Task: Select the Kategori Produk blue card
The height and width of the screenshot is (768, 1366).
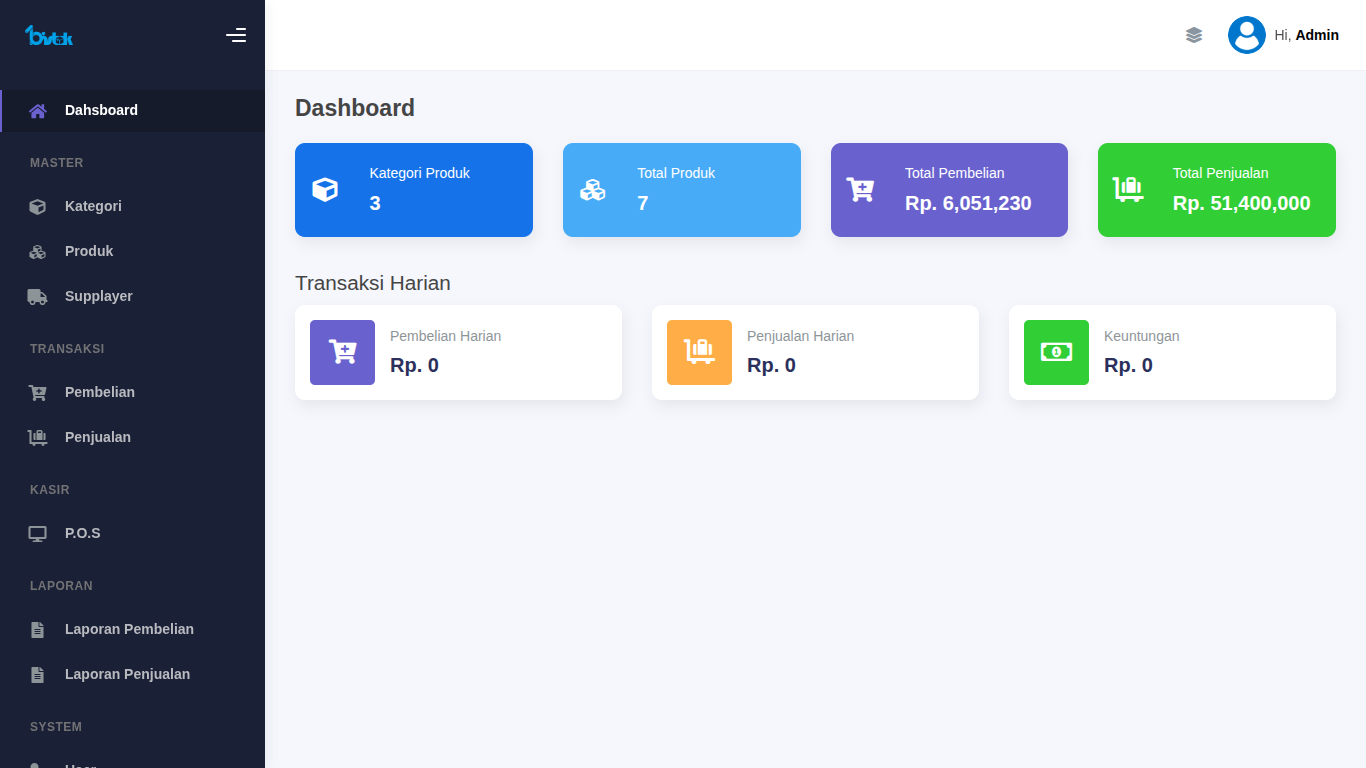Action: [413, 190]
